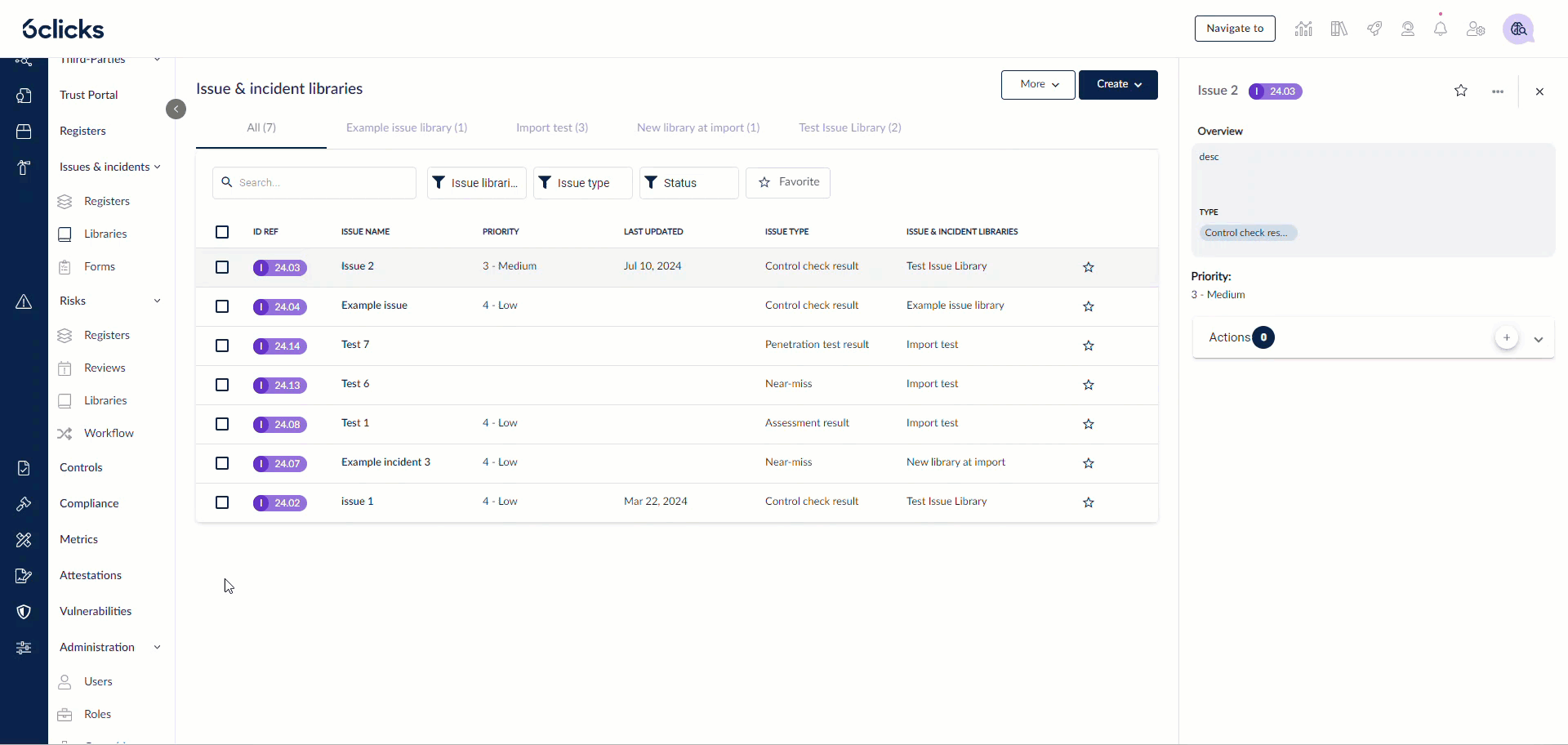This screenshot has width=1568, height=745.
Task: Open the Issue type filter dropdown
Action: coord(582,183)
